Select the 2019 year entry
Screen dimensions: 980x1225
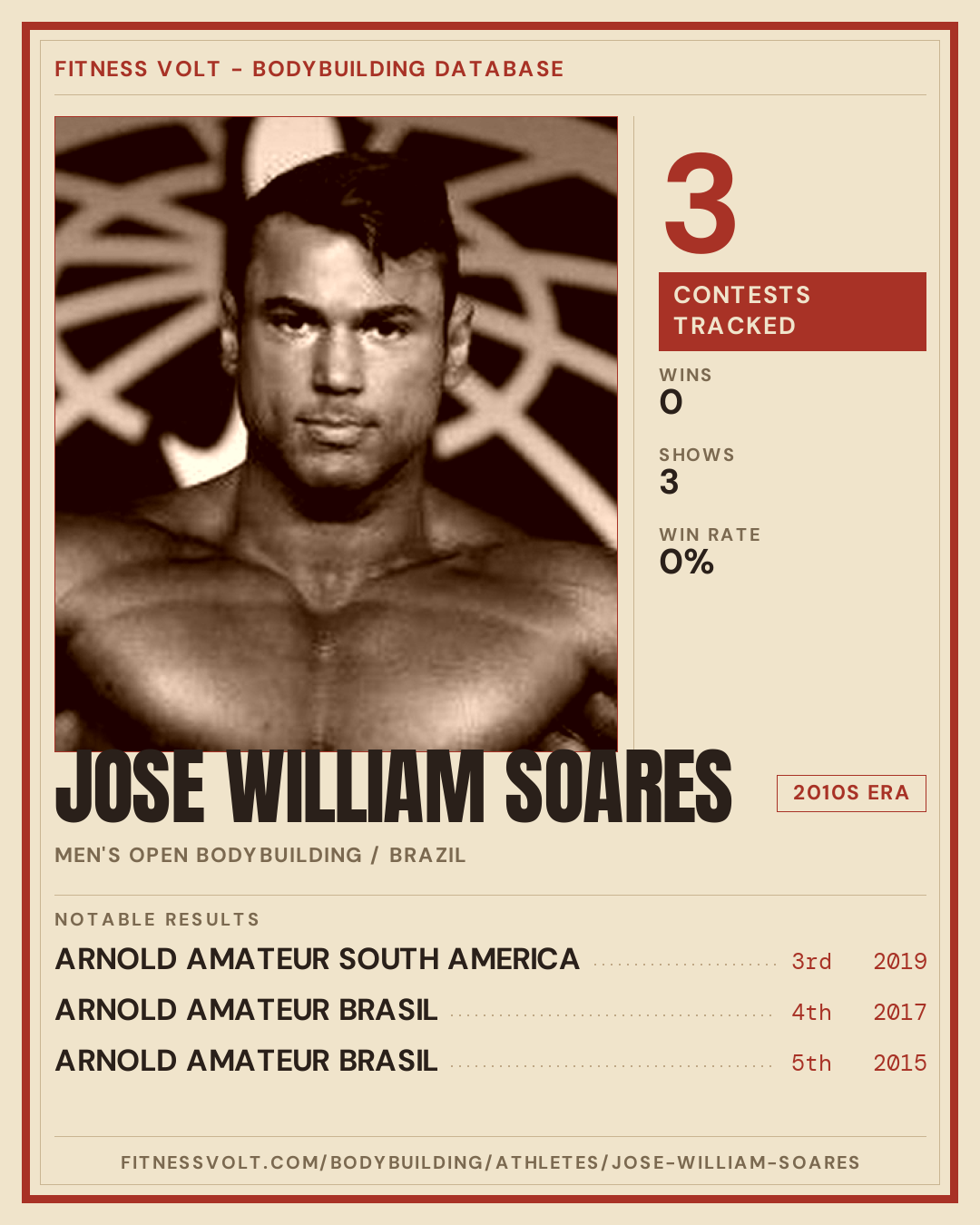coord(900,961)
